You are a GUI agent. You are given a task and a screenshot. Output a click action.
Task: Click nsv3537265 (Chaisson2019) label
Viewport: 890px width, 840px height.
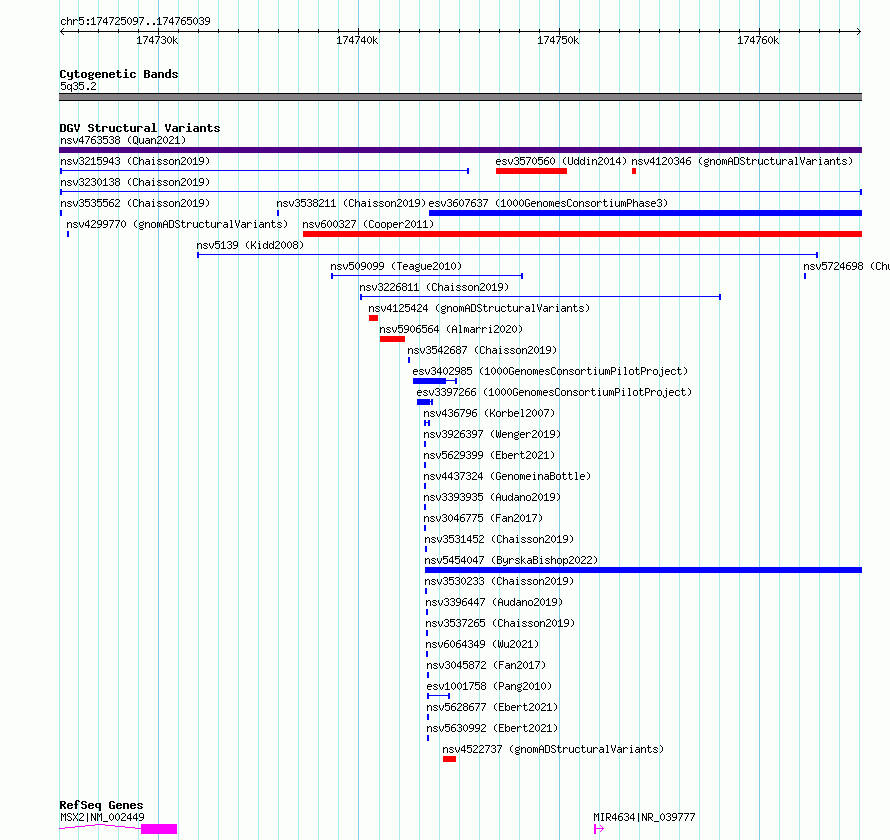coord(501,623)
